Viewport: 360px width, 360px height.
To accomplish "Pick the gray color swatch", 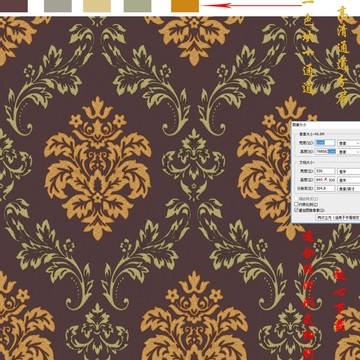I will click(x=58, y=6).
